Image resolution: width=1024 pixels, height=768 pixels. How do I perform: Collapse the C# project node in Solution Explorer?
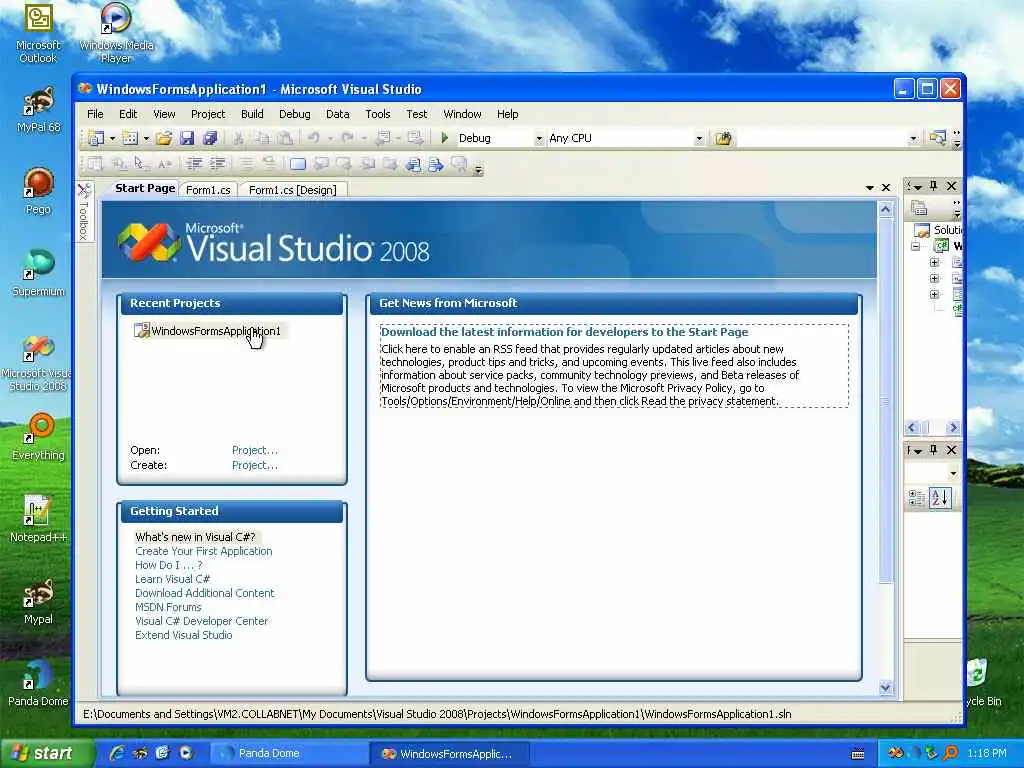pos(916,246)
